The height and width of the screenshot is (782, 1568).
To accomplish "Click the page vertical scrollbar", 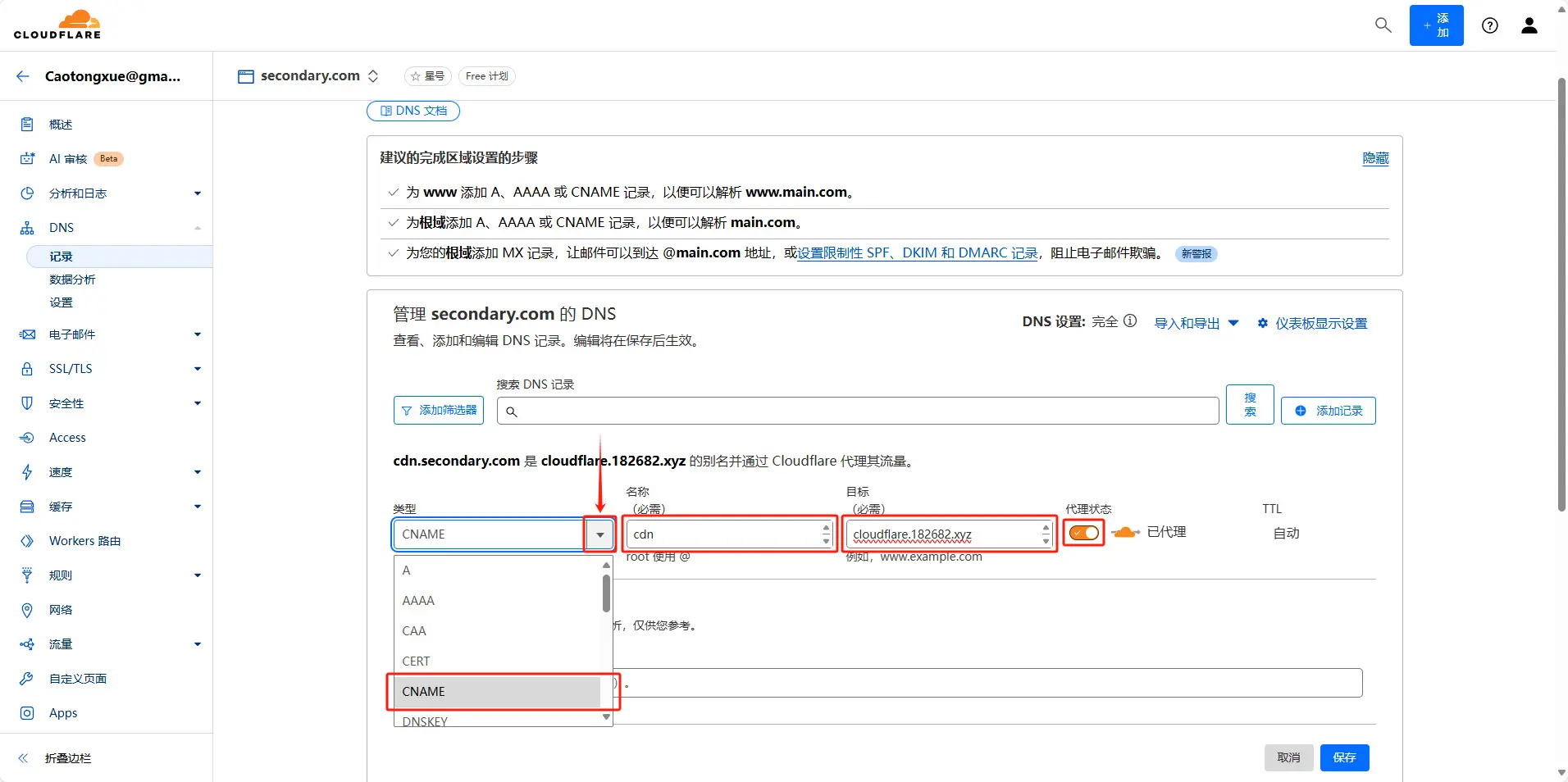I will point(1561,295).
